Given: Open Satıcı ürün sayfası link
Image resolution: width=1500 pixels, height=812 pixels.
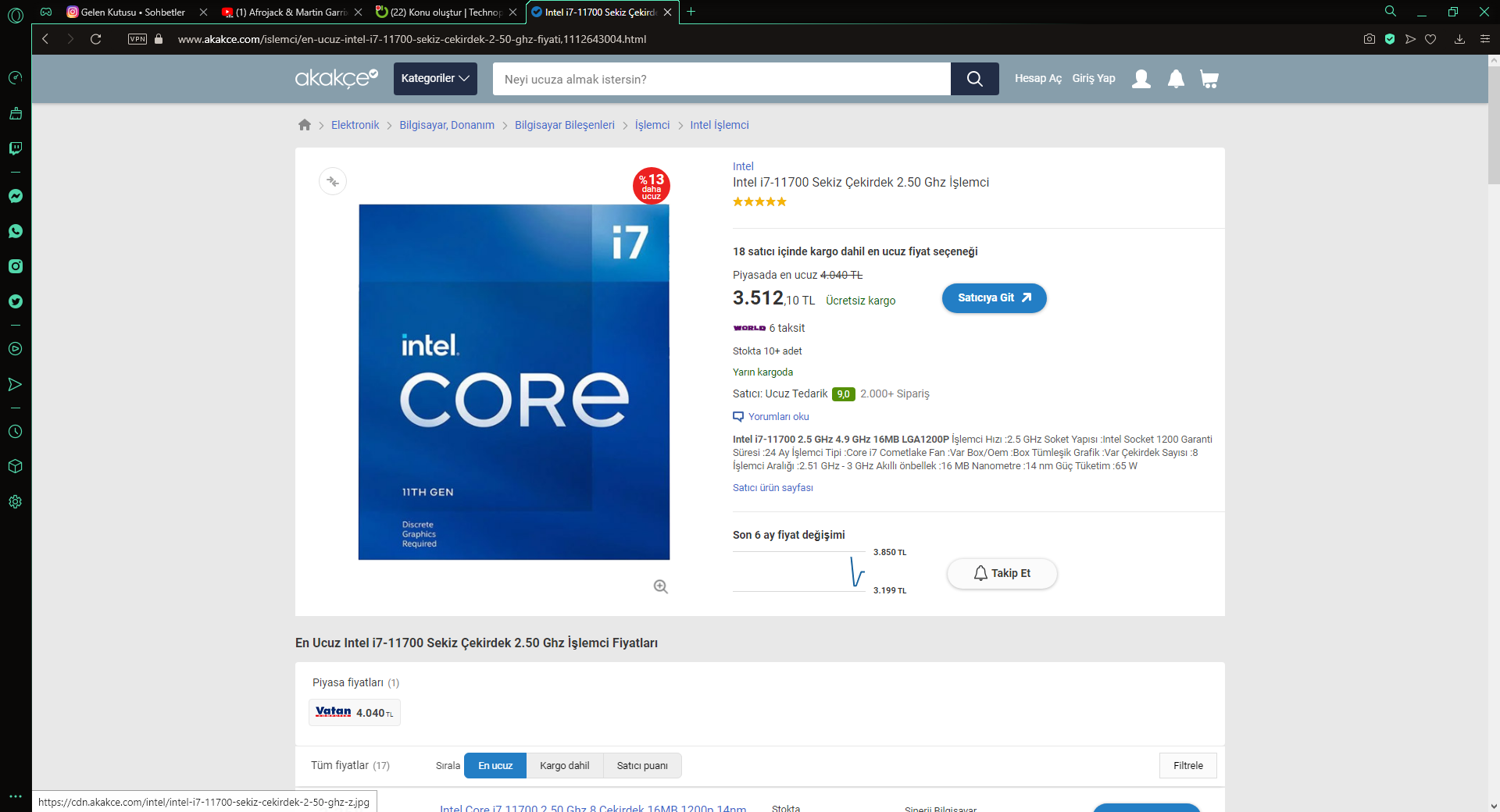Looking at the screenshot, I should (773, 488).
